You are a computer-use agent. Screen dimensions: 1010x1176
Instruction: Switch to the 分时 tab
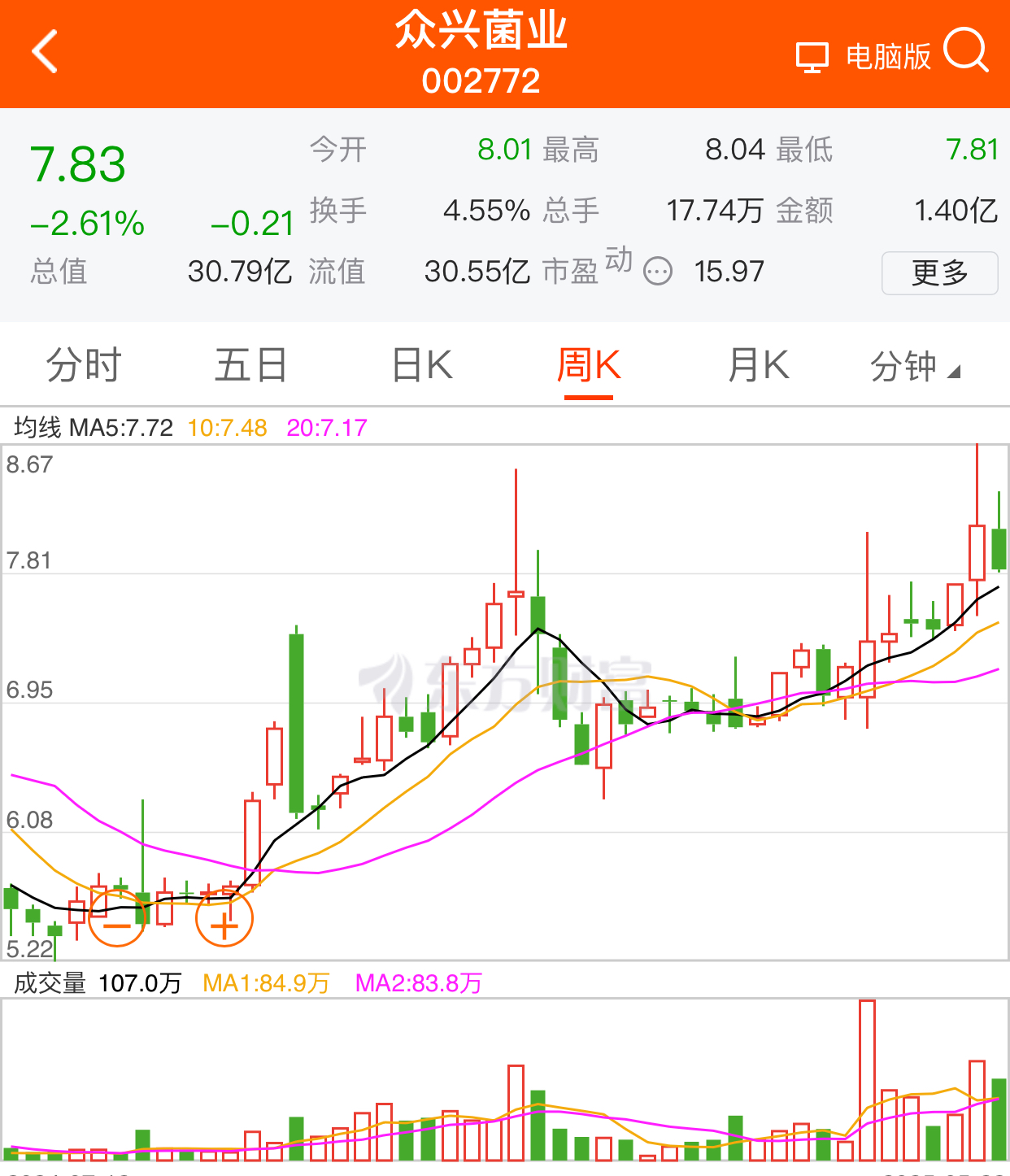(84, 364)
